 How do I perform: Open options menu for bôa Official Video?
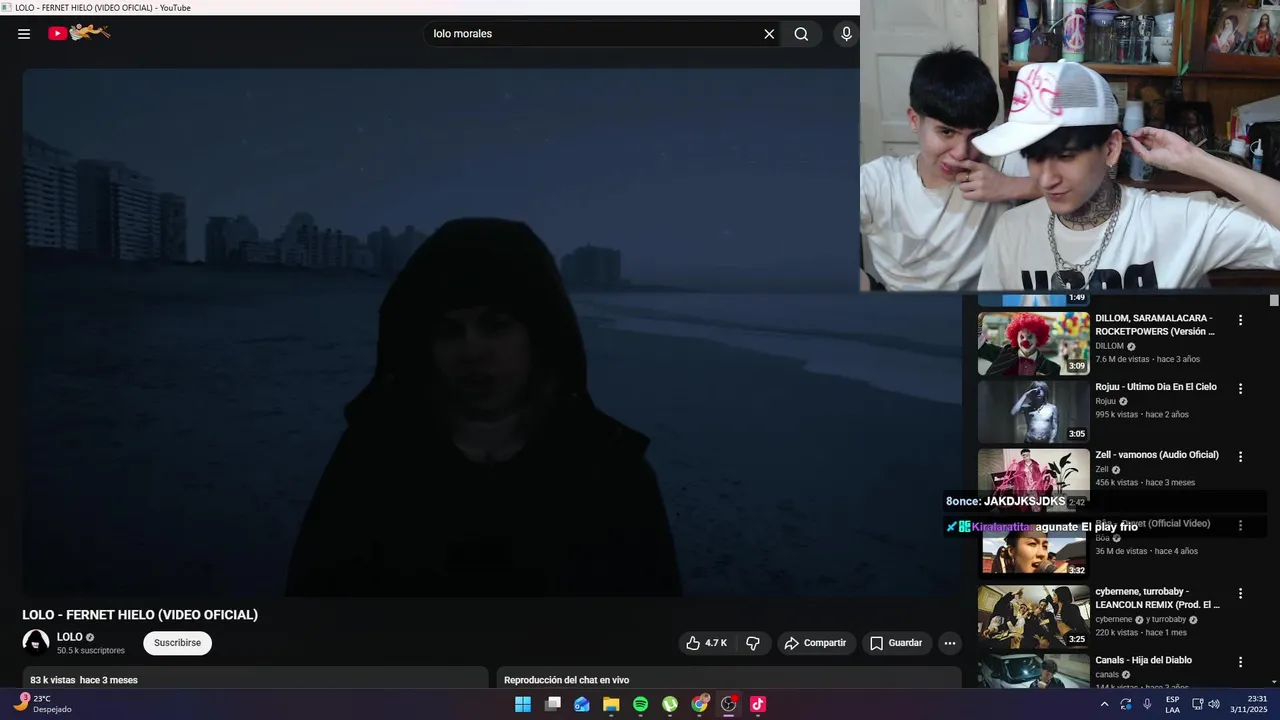click(x=1241, y=525)
